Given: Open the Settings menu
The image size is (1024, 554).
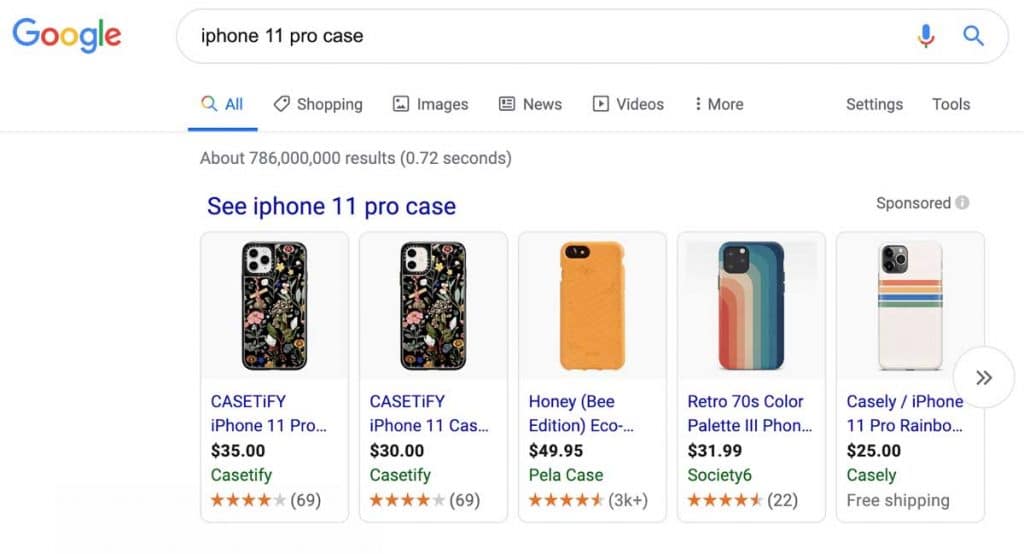Looking at the screenshot, I should coord(874,104).
